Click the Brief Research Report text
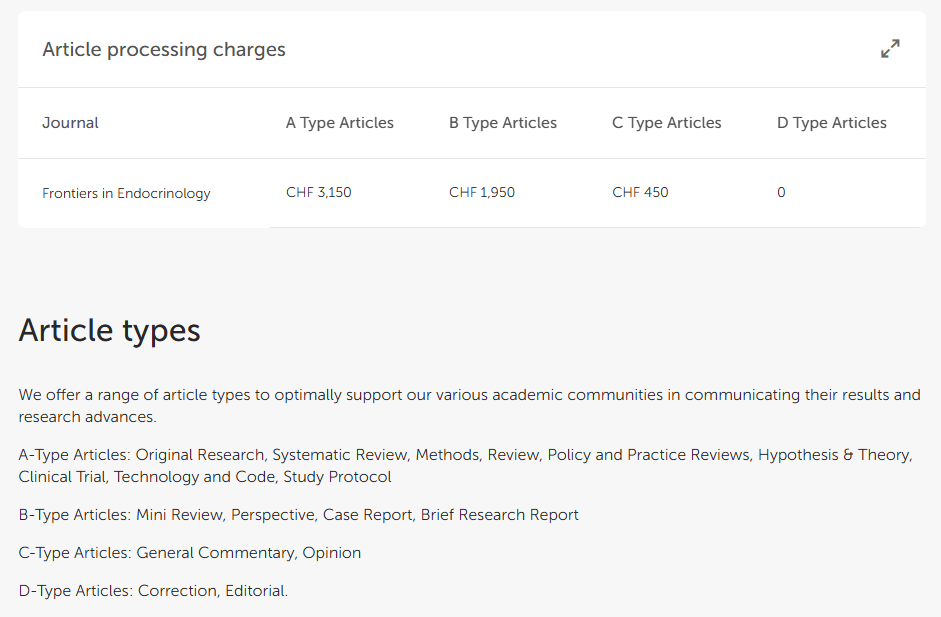 499,515
